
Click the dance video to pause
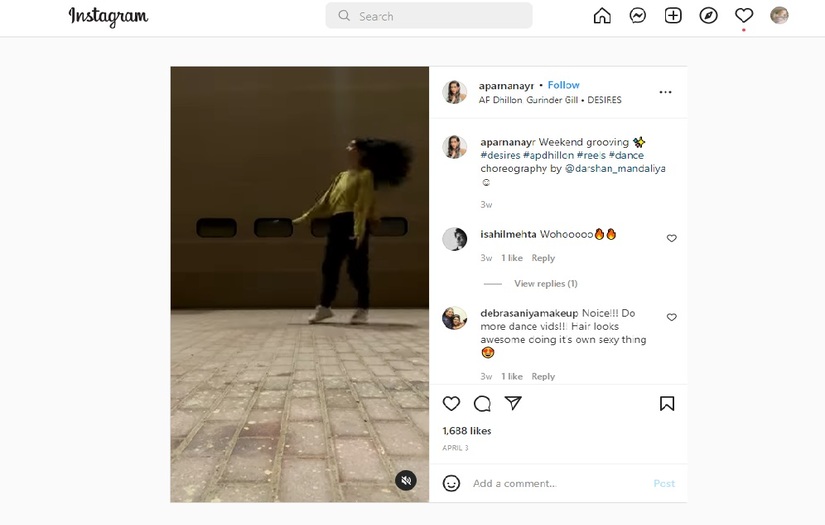pos(299,284)
